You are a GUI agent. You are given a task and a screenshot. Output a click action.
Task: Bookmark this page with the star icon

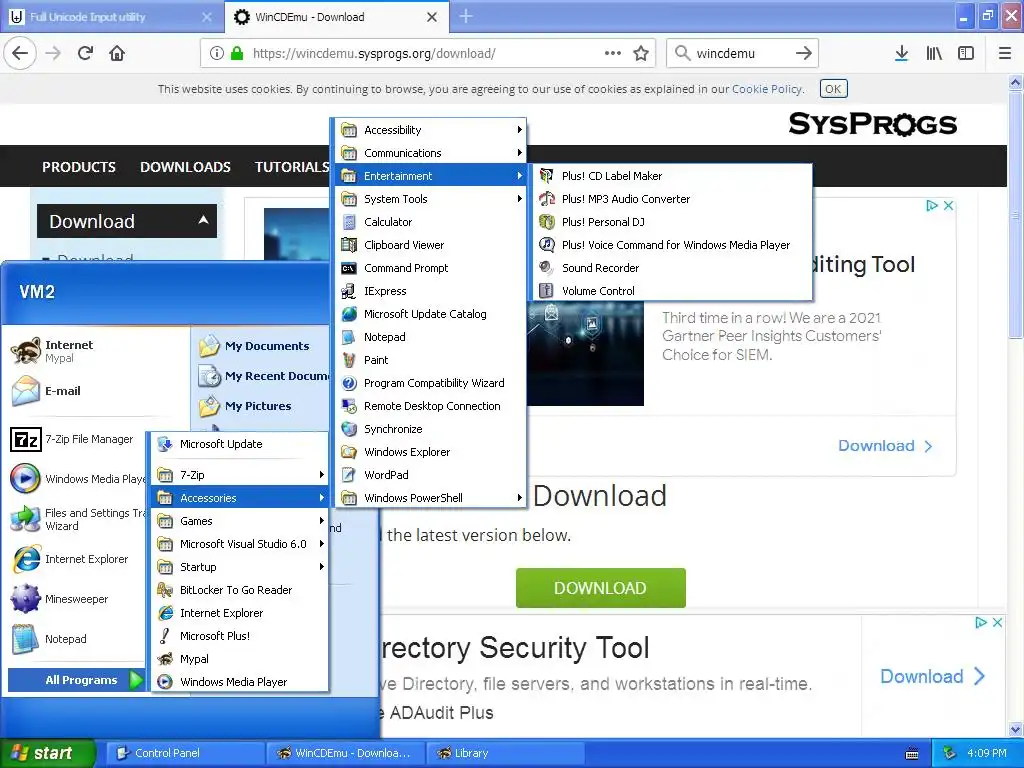pyautogui.click(x=641, y=53)
